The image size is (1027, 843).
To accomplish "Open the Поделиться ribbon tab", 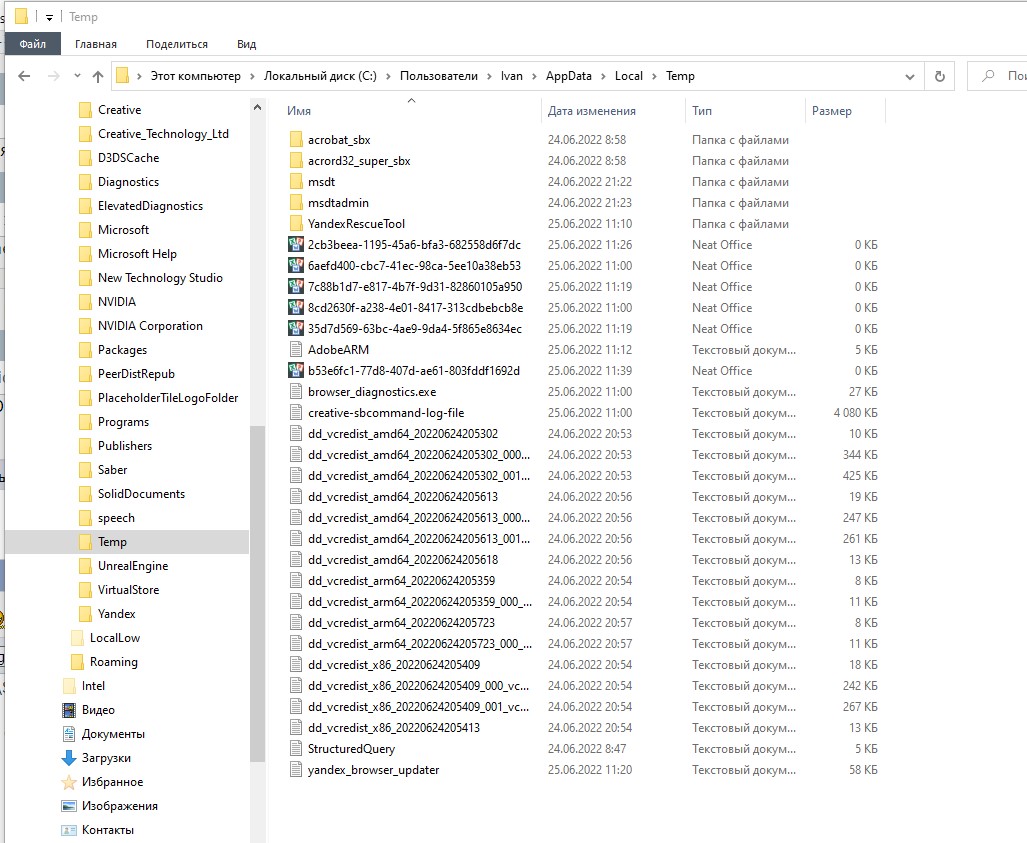I will click(177, 44).
